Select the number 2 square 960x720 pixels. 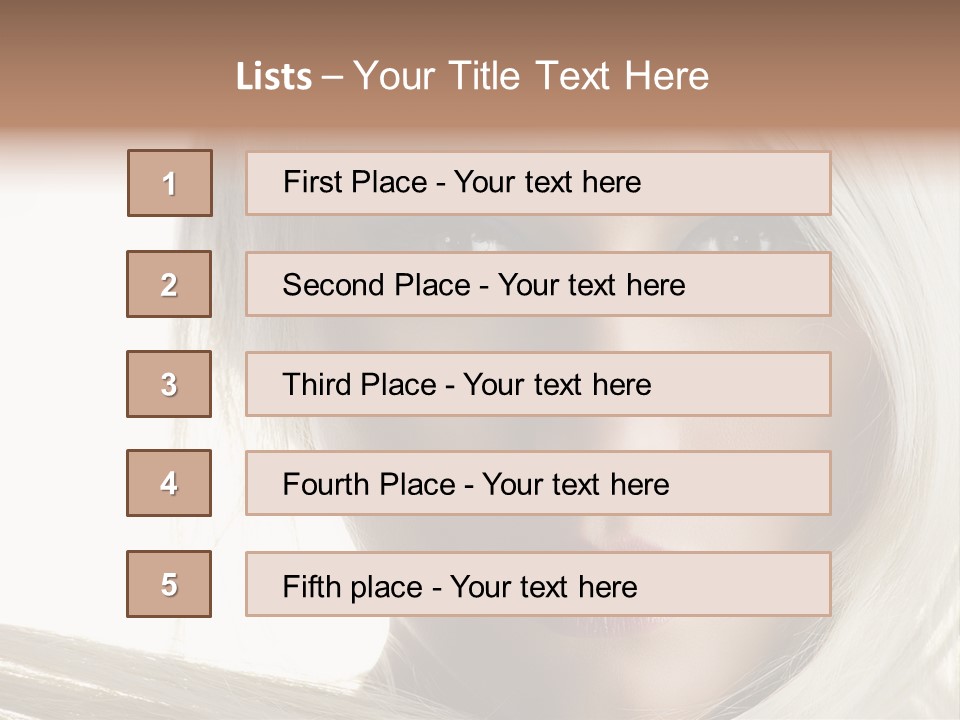(169, 284)
